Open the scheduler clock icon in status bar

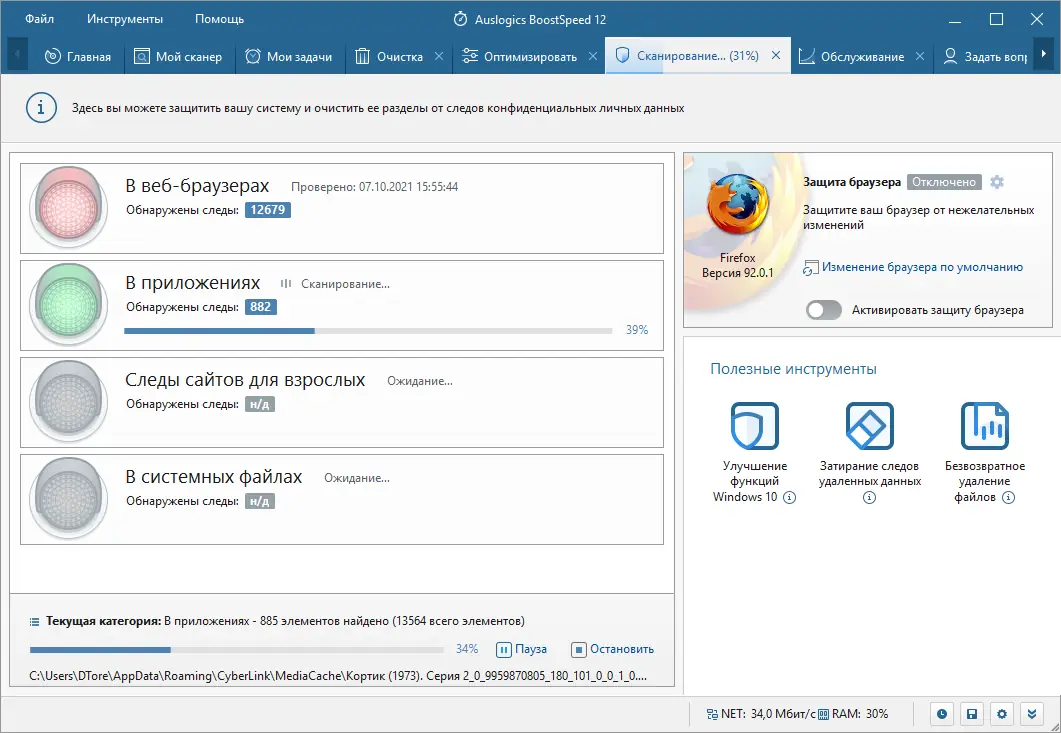(942, 714)
